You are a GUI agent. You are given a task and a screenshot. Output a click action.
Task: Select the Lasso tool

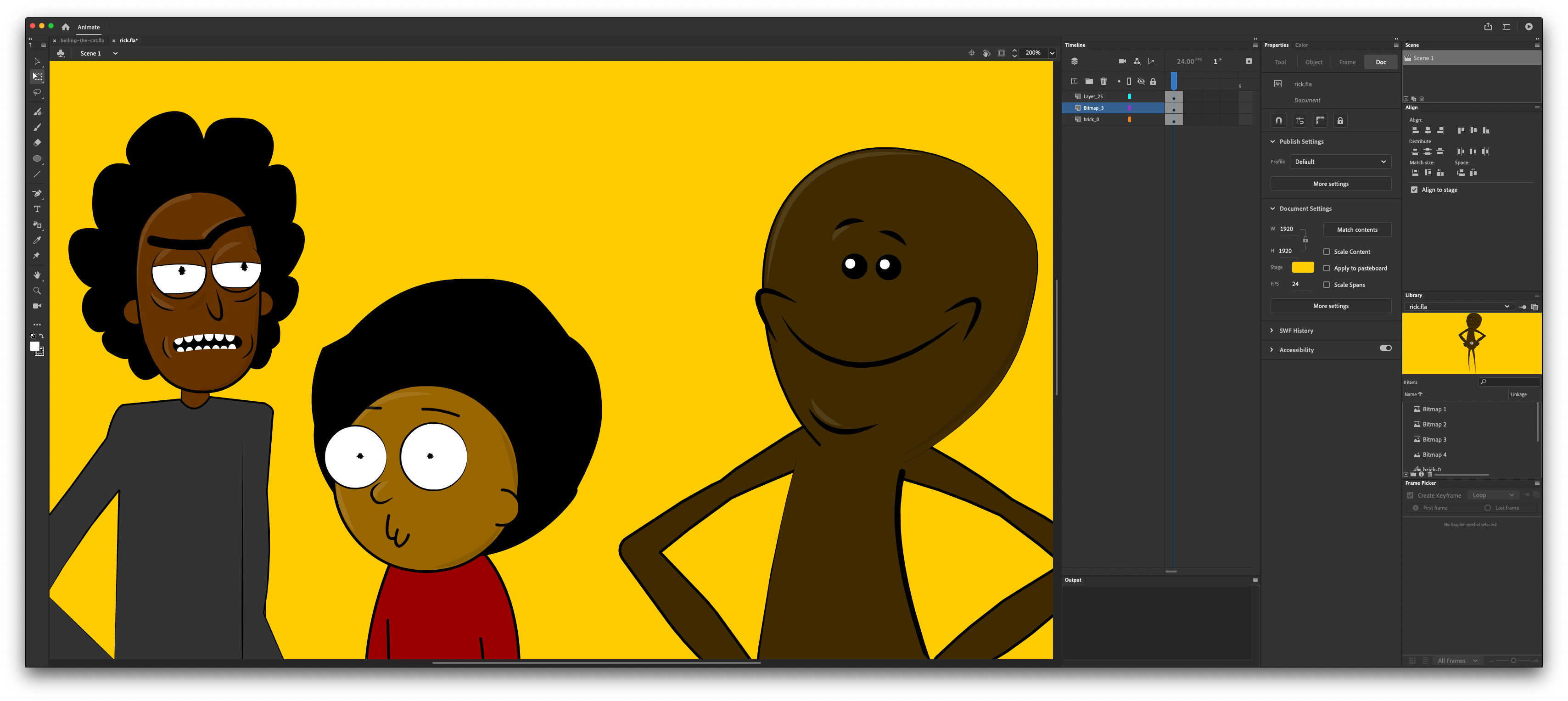tap(37, 92)
